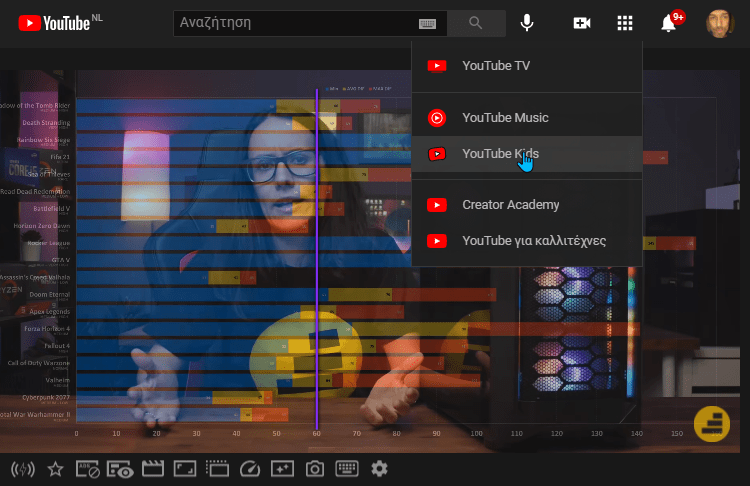Open the notifications bell
The image size is (750, 486).
[x=669, y=23]
